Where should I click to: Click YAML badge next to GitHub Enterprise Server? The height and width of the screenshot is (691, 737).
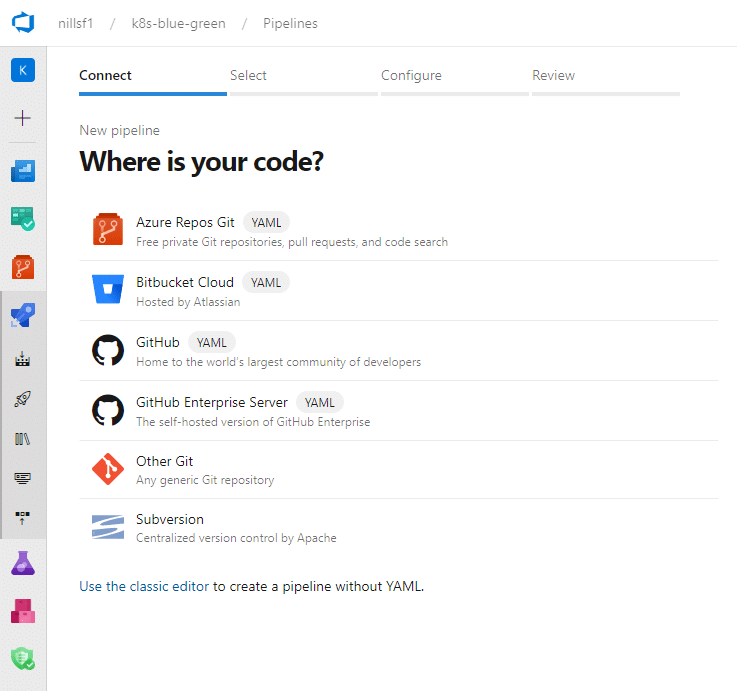[320, 402]
